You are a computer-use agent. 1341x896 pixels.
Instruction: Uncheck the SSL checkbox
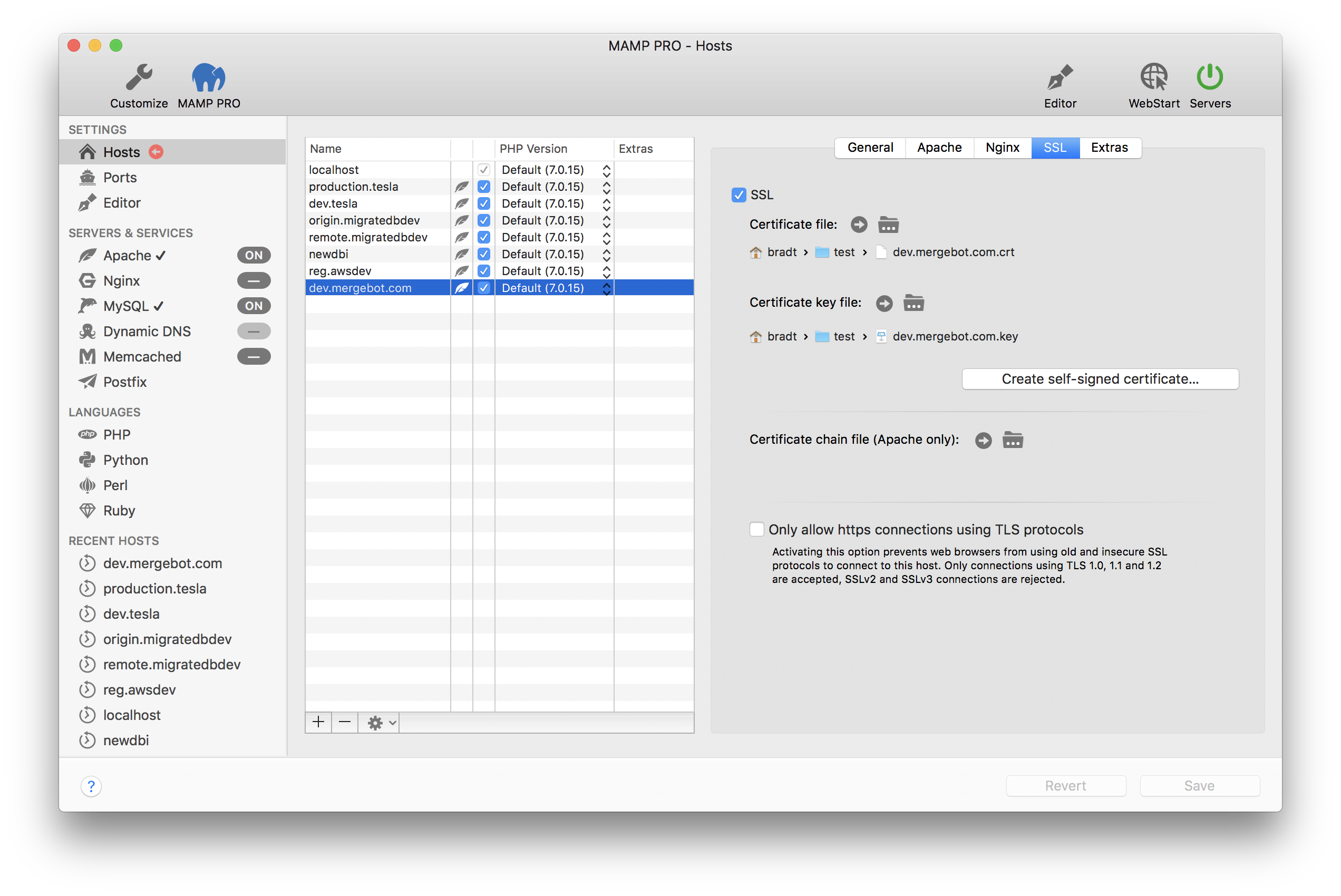[x=739, y=195]
